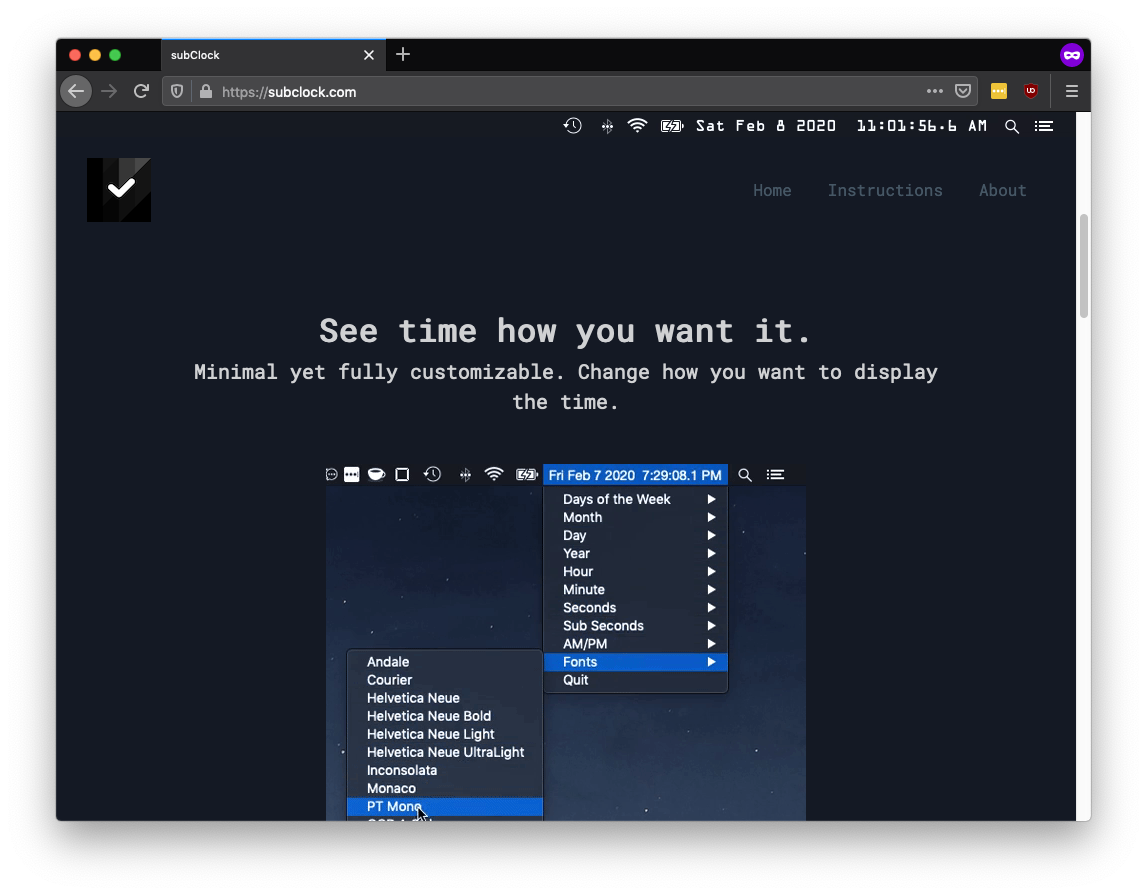The height and width of the screenshot is (895, 1147).
Task: Close the subClock tab
Action: tap(369, 55)
